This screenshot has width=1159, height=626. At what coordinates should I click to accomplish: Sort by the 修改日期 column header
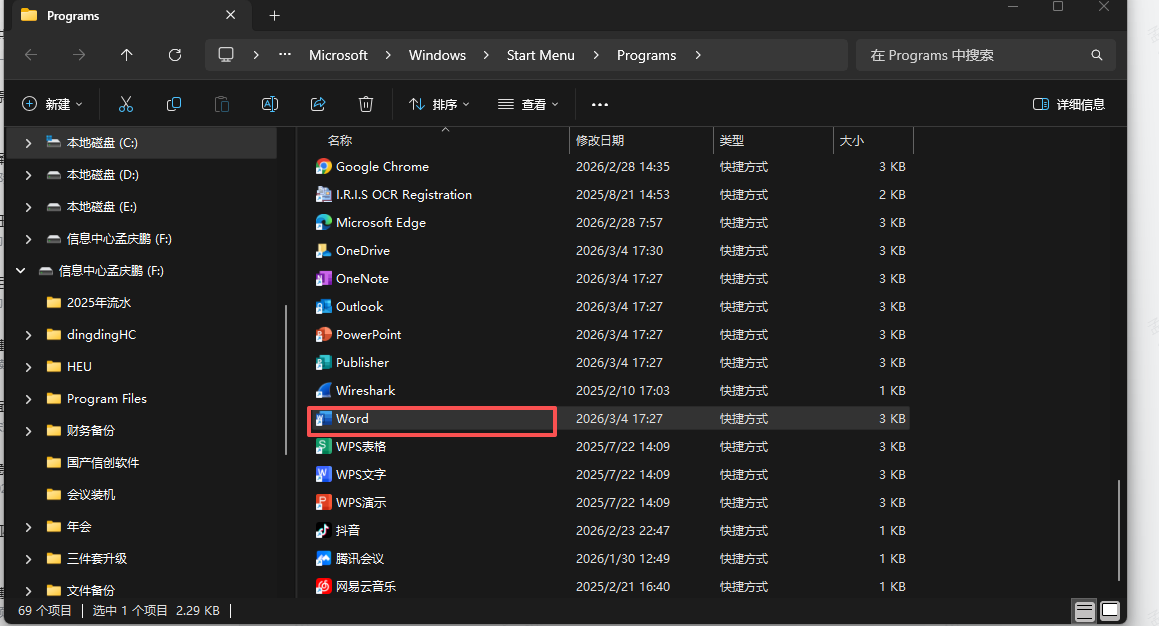(x=600, y=141)
